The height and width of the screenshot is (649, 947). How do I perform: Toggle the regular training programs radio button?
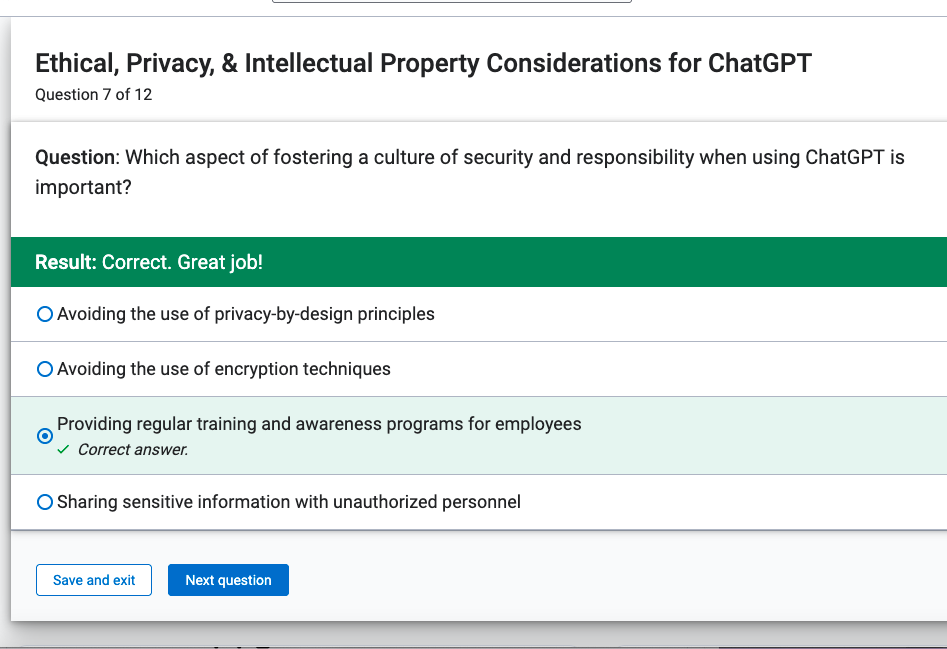point(45,436)
